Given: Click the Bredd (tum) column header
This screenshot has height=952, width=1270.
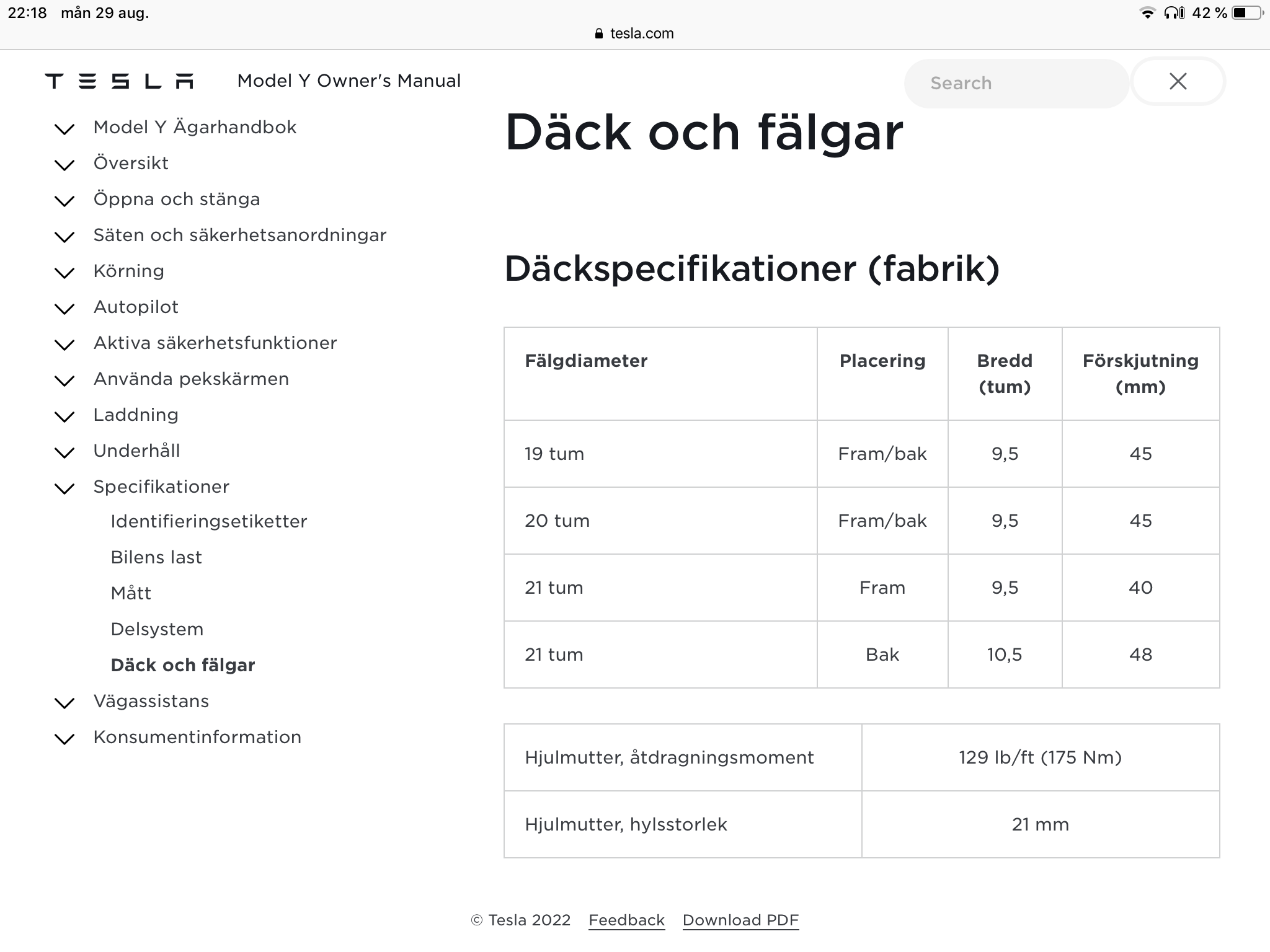Looking at the screenshot, I should coord(1005,374).
